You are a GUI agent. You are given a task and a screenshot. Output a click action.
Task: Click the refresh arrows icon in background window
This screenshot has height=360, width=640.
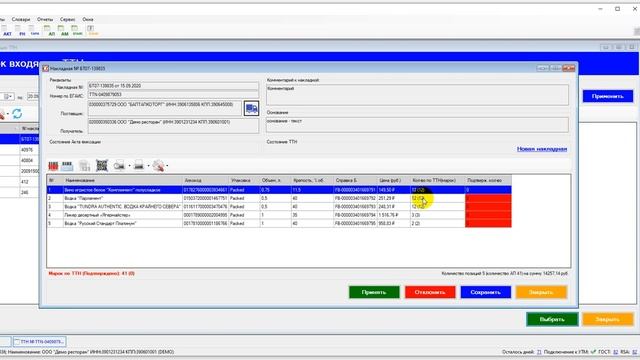coord(17,113)
